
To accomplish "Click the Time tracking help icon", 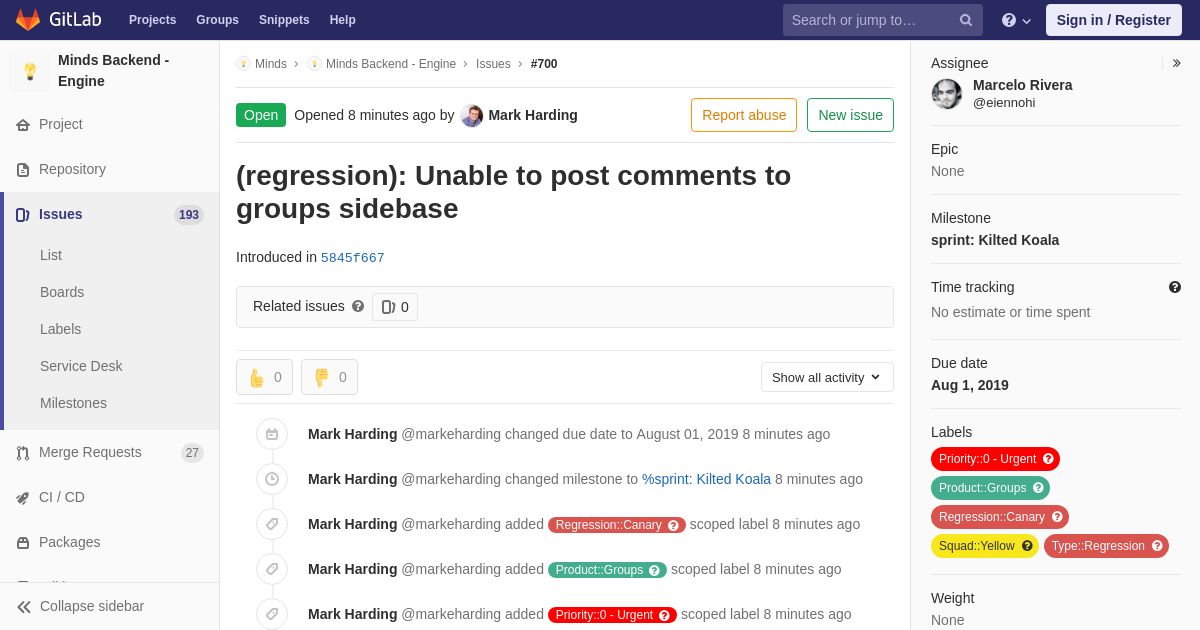I will click(x=1175, y=287).
